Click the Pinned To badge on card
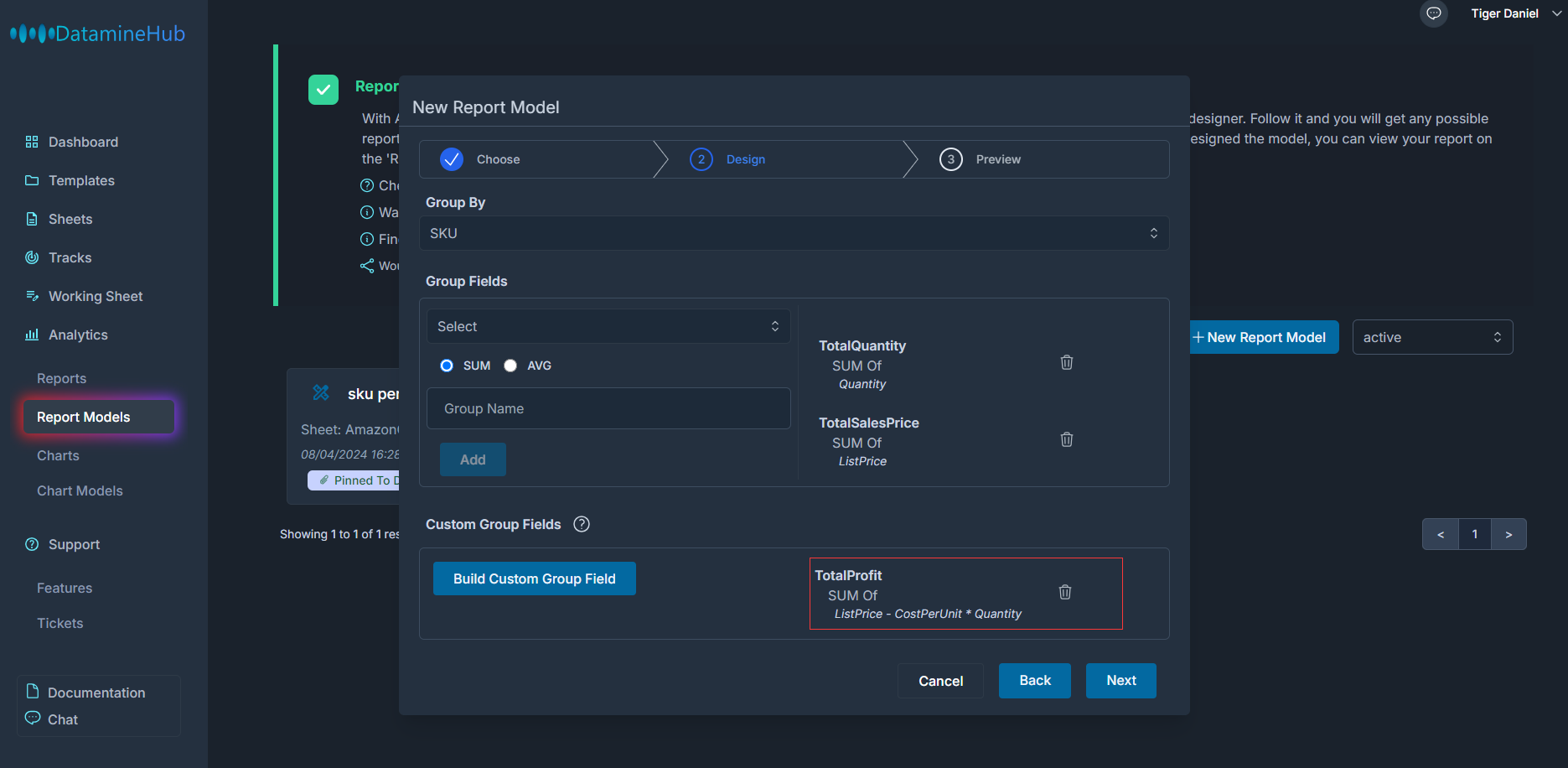This screenshot has width=1568, height=768. click(354, 480)
